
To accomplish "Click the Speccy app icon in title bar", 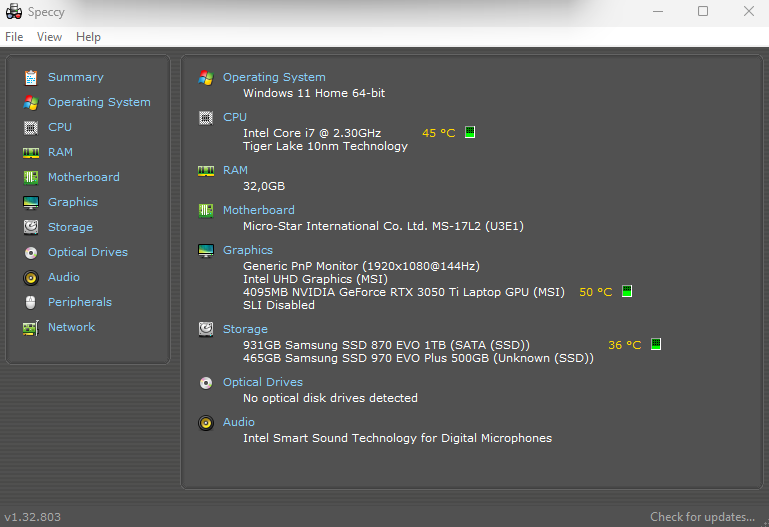I will (x=13, y=12).
